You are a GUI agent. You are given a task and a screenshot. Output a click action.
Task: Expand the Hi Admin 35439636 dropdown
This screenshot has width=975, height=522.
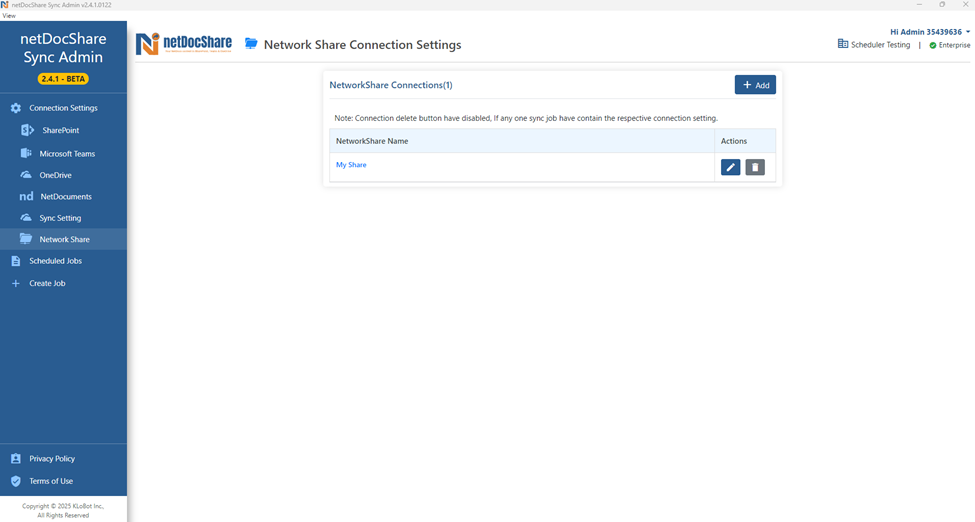(x=930, y=32)
